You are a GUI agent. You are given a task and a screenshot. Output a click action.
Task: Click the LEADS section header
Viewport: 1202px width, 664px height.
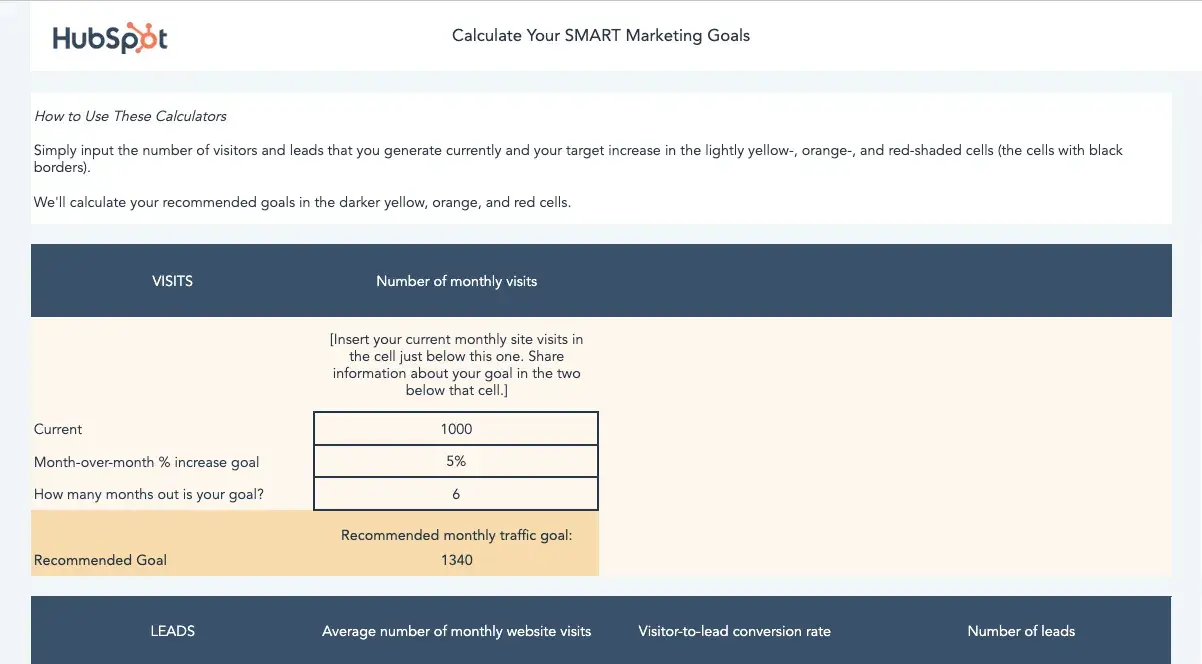[172, 631]
